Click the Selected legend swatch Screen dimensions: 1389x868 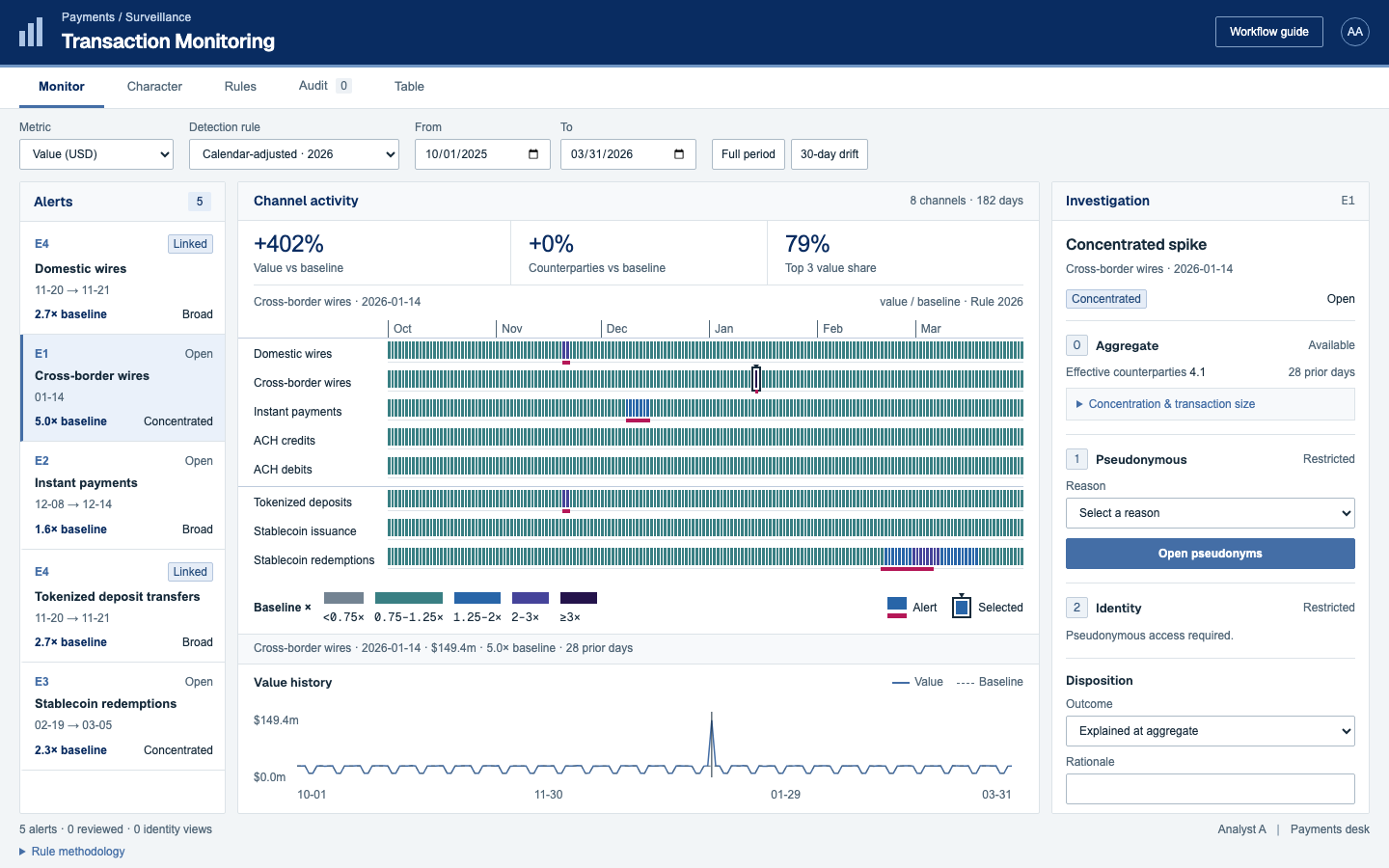(x=962, y=608)
